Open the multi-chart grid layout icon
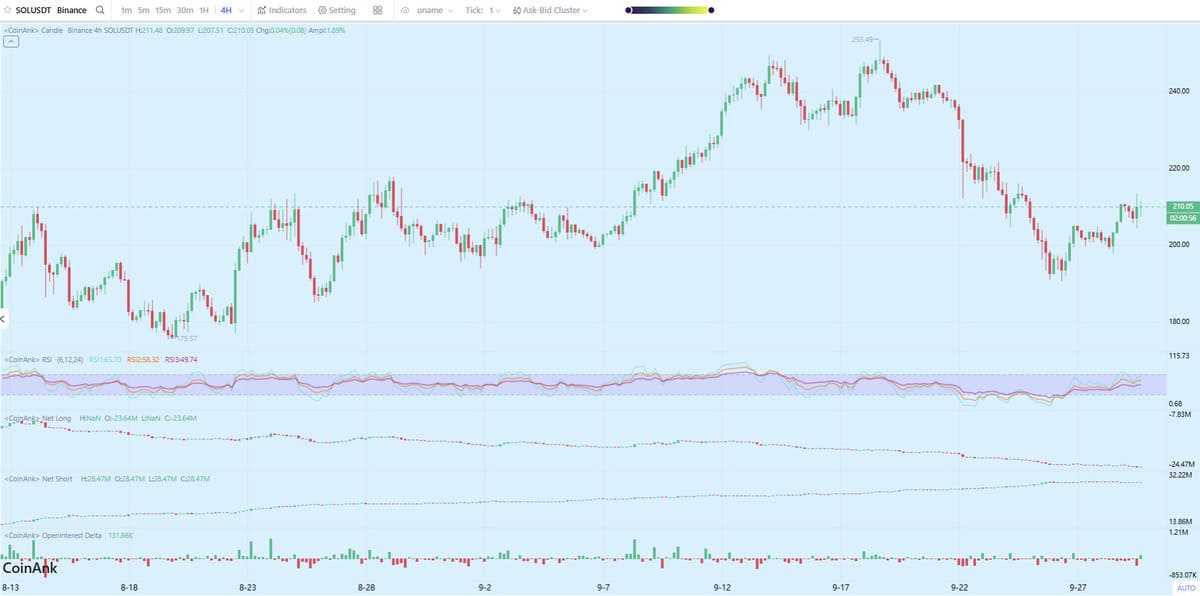The width and height of the screenshot is (1200, 596). 377,10
